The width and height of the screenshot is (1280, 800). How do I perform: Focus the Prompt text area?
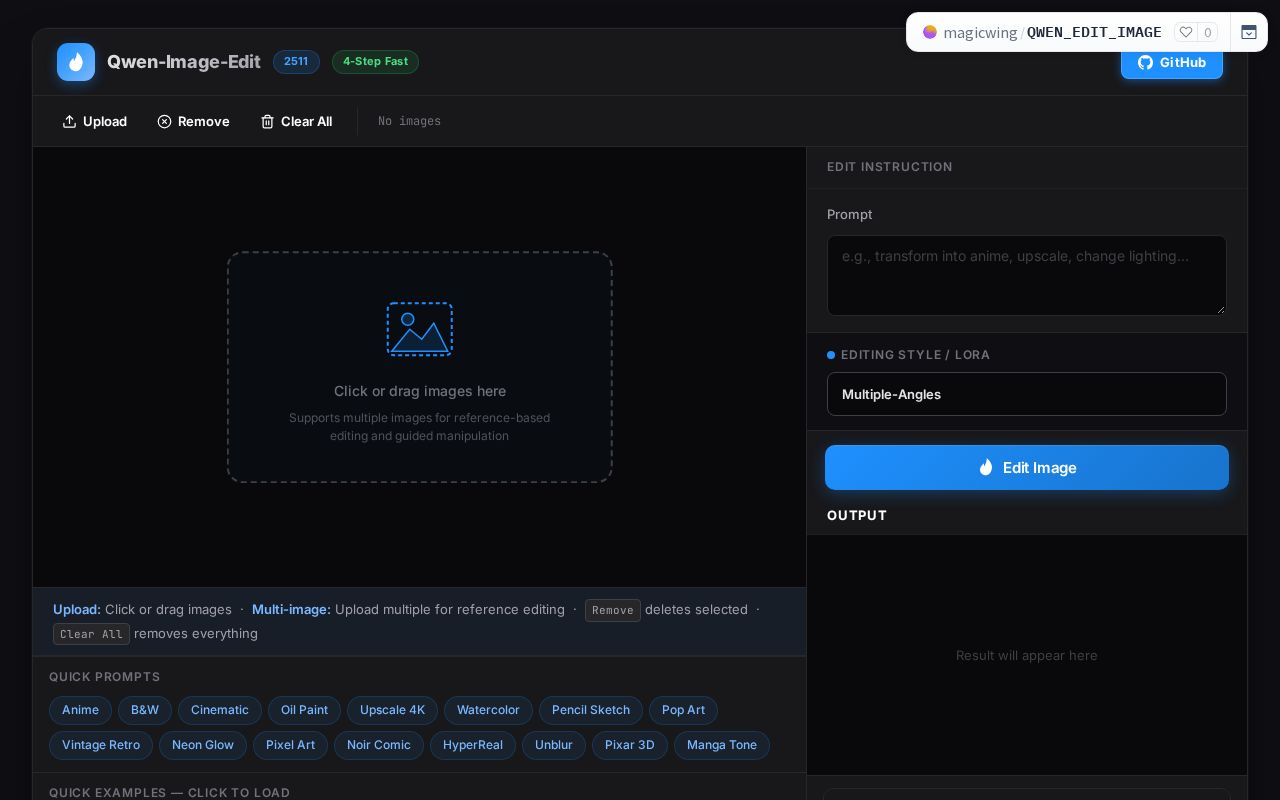(1027, 275)
